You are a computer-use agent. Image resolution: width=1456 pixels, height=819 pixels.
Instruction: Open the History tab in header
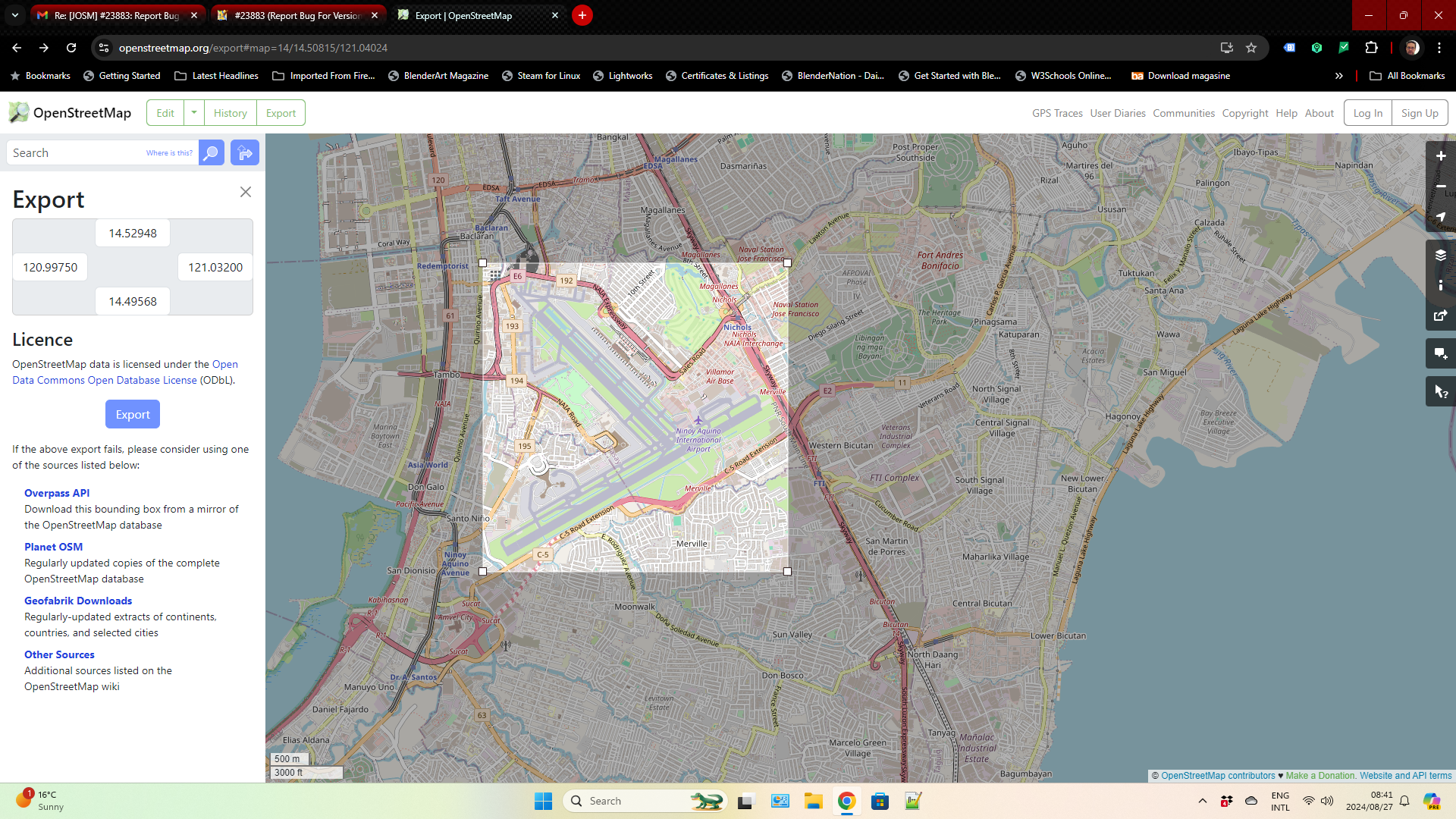[x=230, y=113]
